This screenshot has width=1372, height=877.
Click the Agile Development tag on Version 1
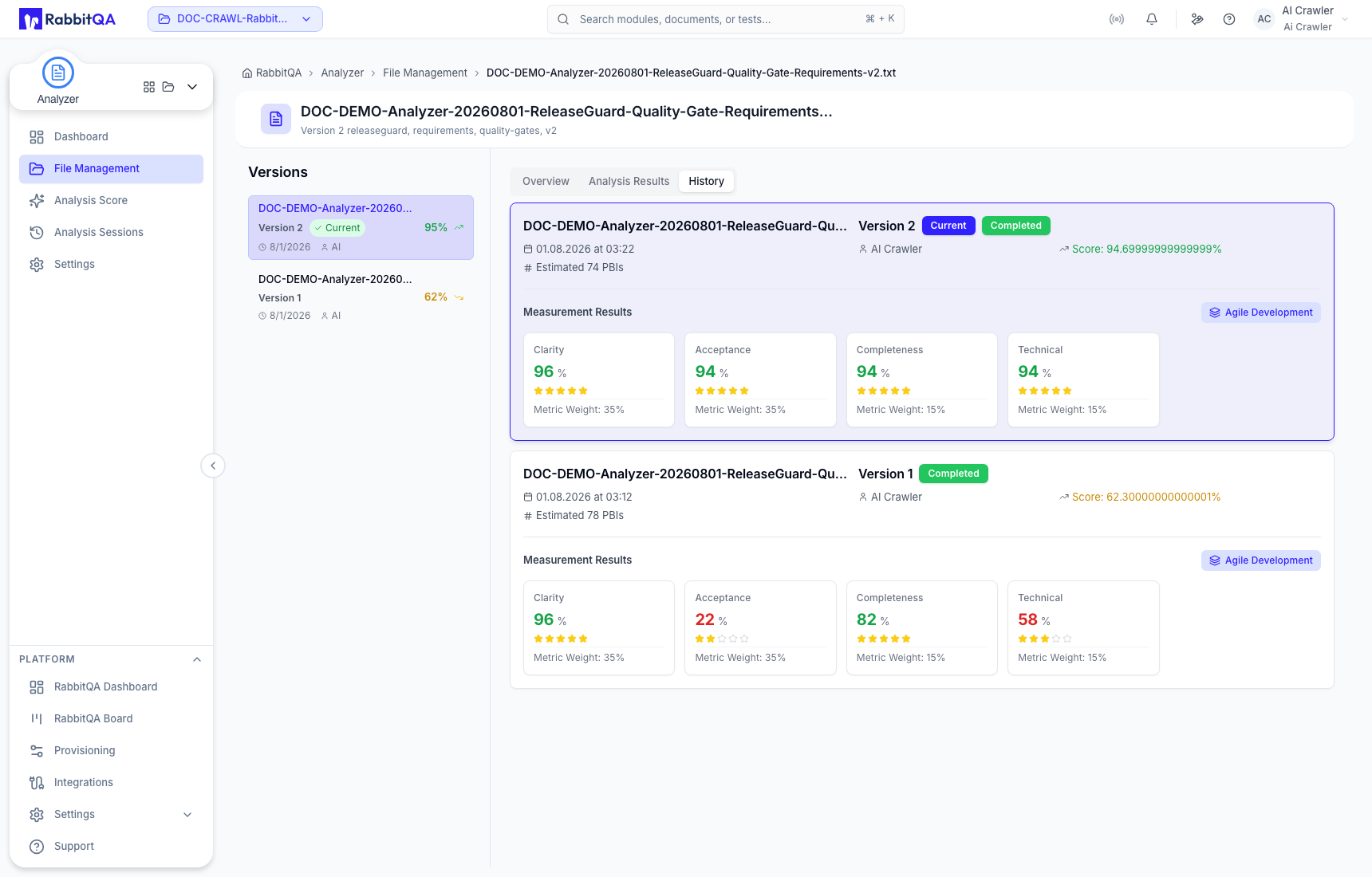click(x=1261, y=560)
